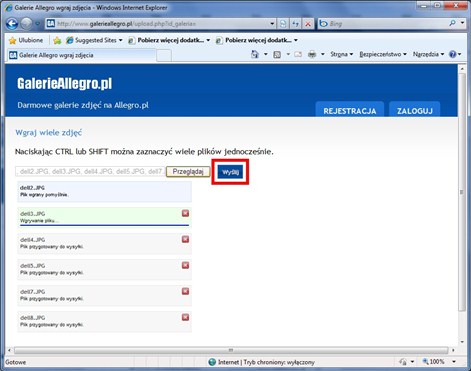This screenshot has width=471, height=371.
Task: Open the Narzędzia menu
Action: click(428, 54)
